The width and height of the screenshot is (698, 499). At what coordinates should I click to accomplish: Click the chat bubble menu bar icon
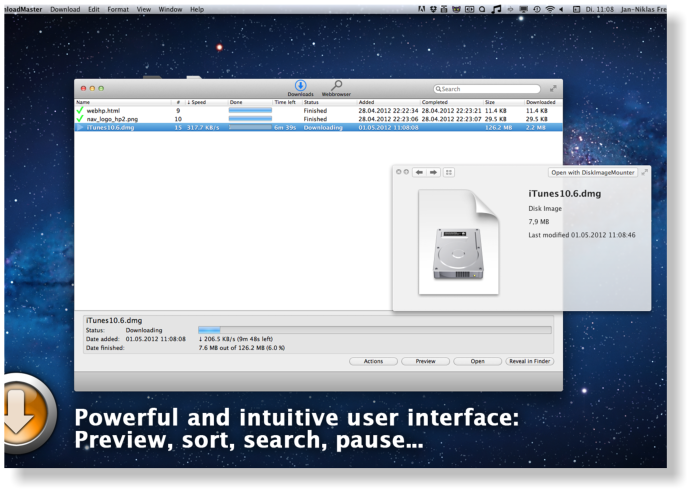482,9
